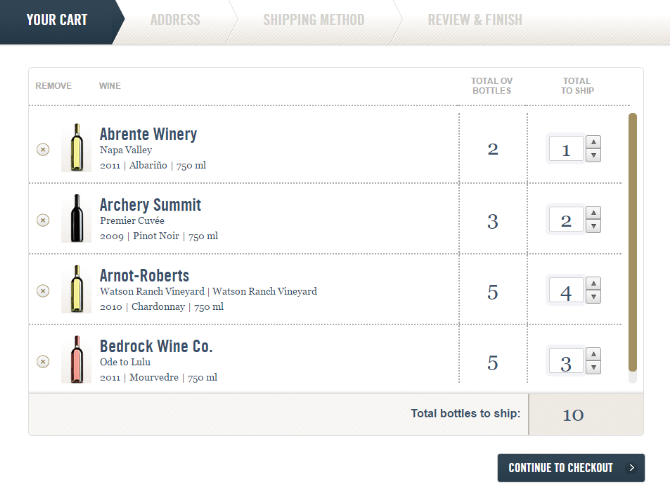670x490 pixels.
Task: Click the Arnot-Roberts quantity input field
Action: click(566, 291)
